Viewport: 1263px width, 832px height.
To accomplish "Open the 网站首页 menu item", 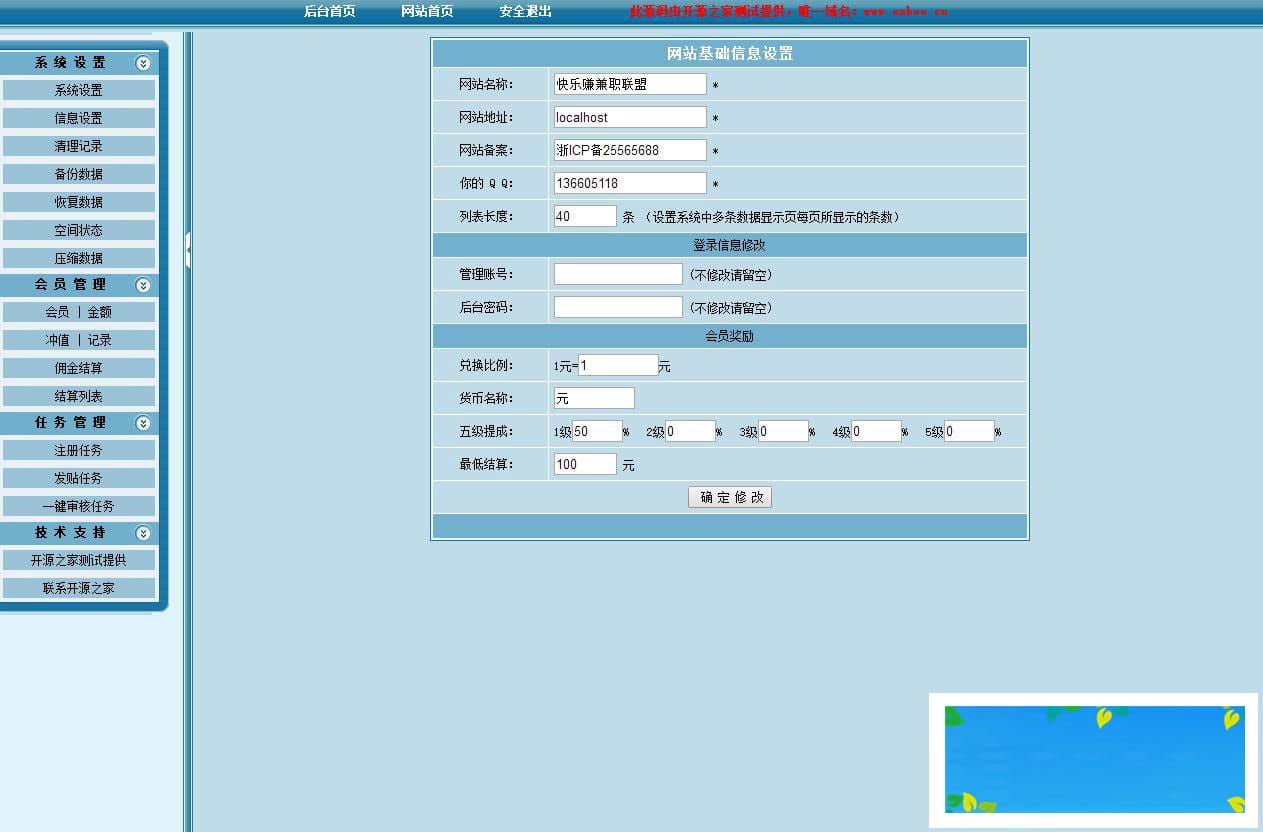I will click(x=429, y=13).
